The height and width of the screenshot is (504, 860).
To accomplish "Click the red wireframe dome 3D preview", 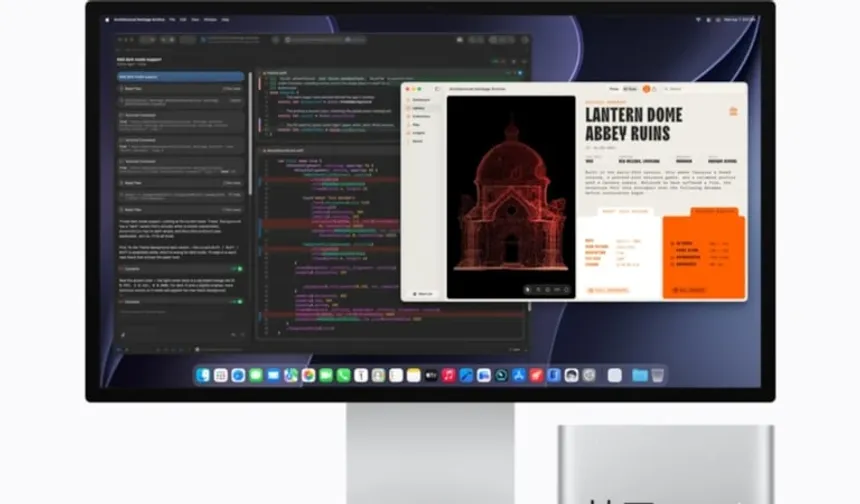I will tap(511, 197).
